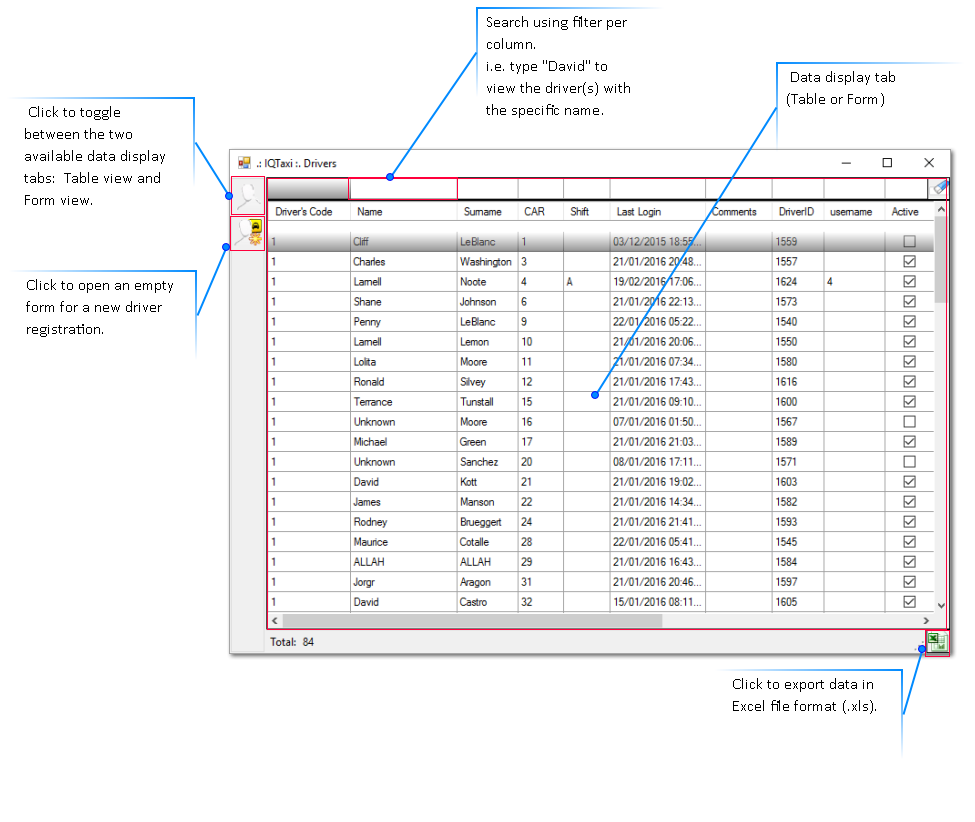Enable Active for Unknown Moore
Image resolution: width=975 pixels, height=822 pixels.
click(909, 422)
